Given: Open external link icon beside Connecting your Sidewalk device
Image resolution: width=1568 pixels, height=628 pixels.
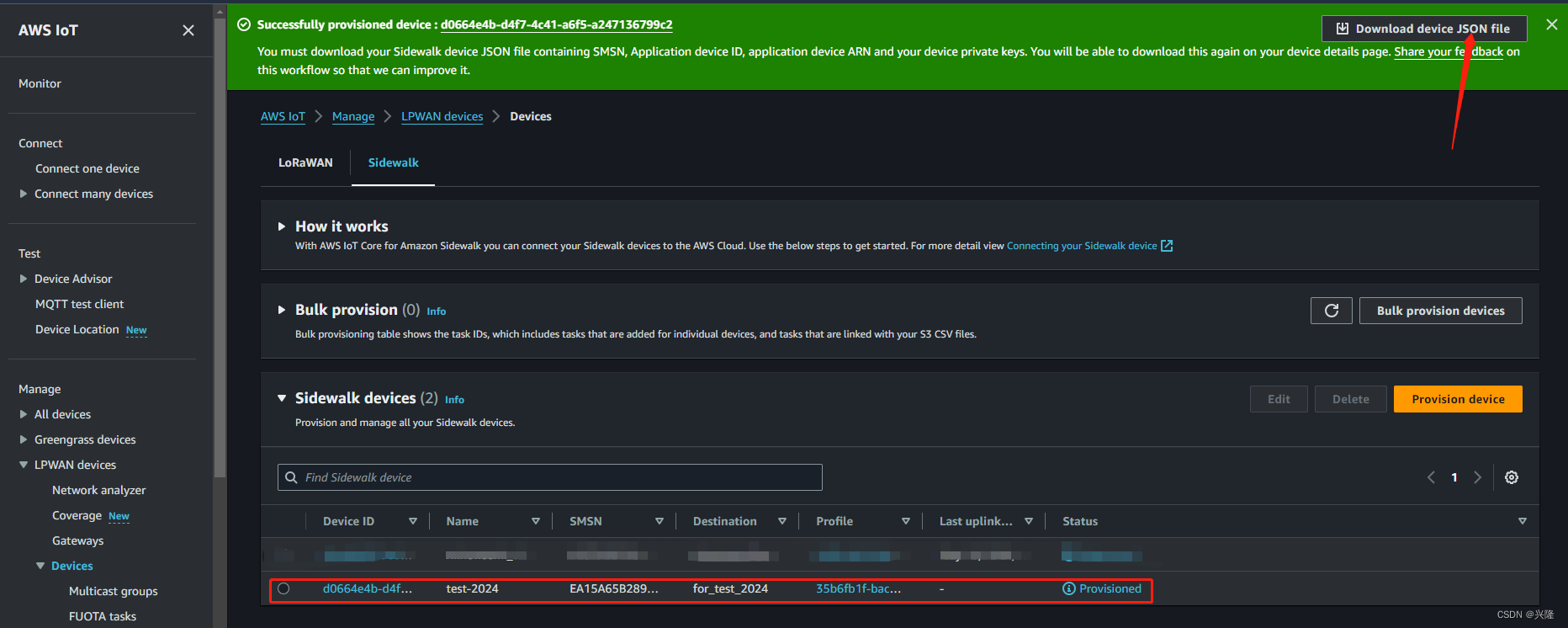Looking at the screenshot, I should 1167,246.
